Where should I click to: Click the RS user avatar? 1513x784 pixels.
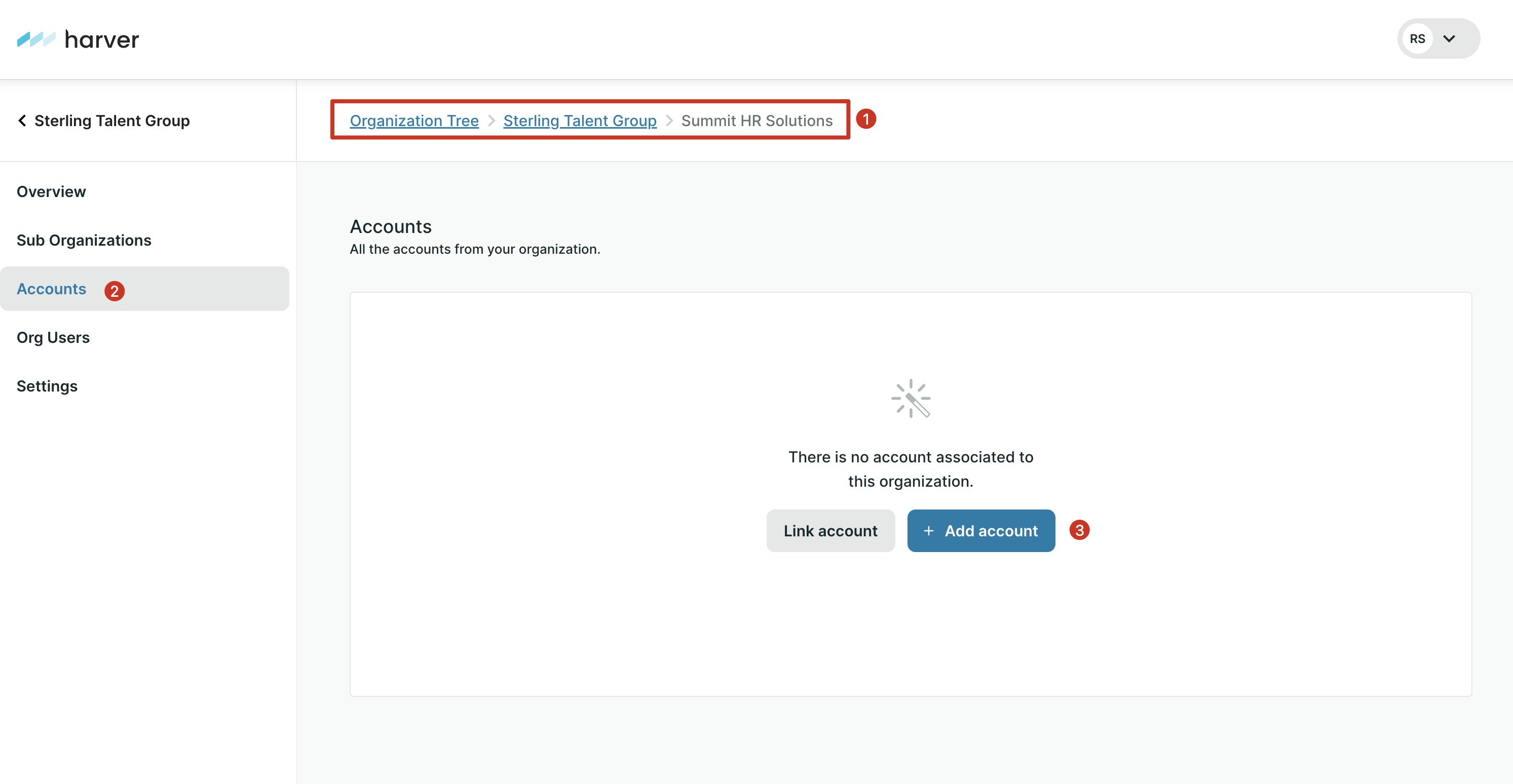(x=1417, y=39)
